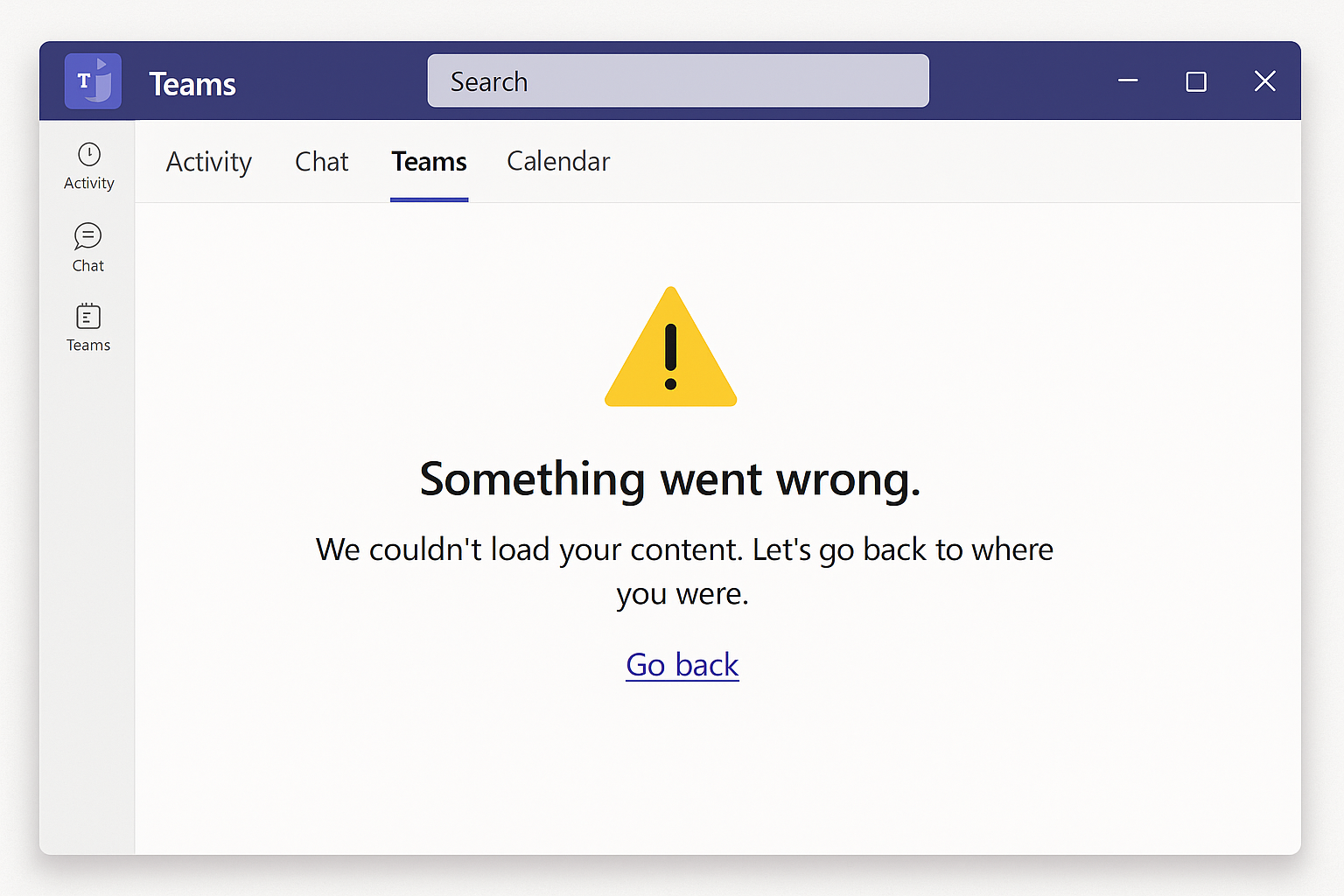Screen dimensions: 1344x896
Task: Click the couldn't load your content message
Action: 684,571
